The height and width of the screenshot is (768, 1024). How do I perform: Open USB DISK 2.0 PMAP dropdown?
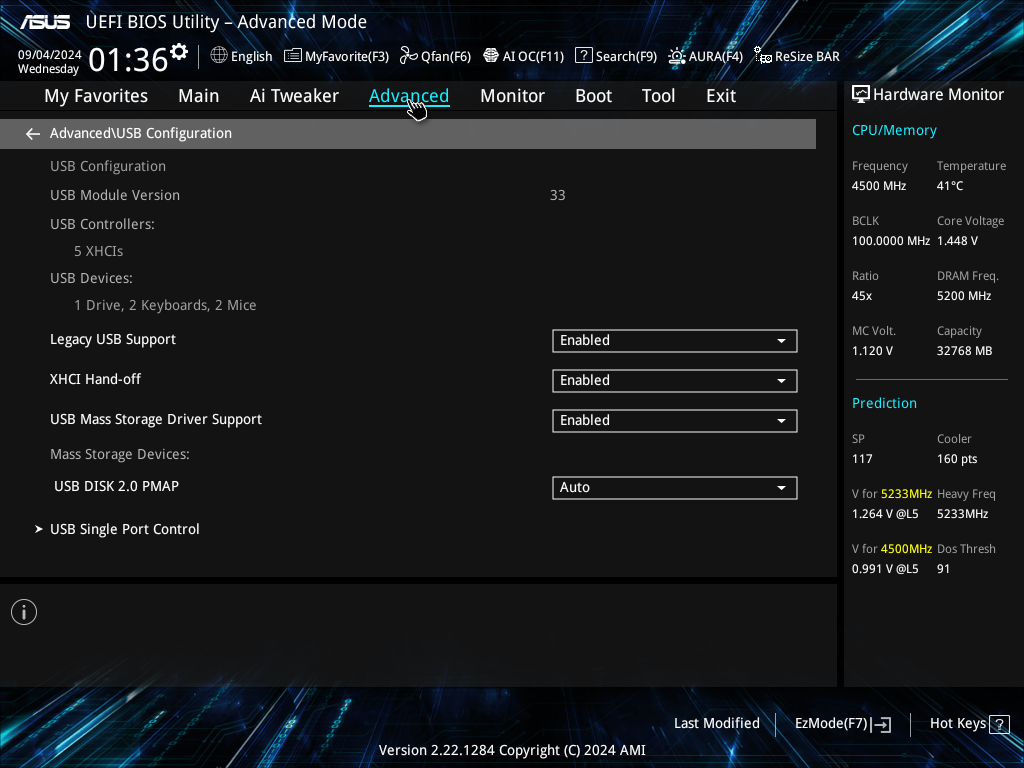click(x=675, y=488)
